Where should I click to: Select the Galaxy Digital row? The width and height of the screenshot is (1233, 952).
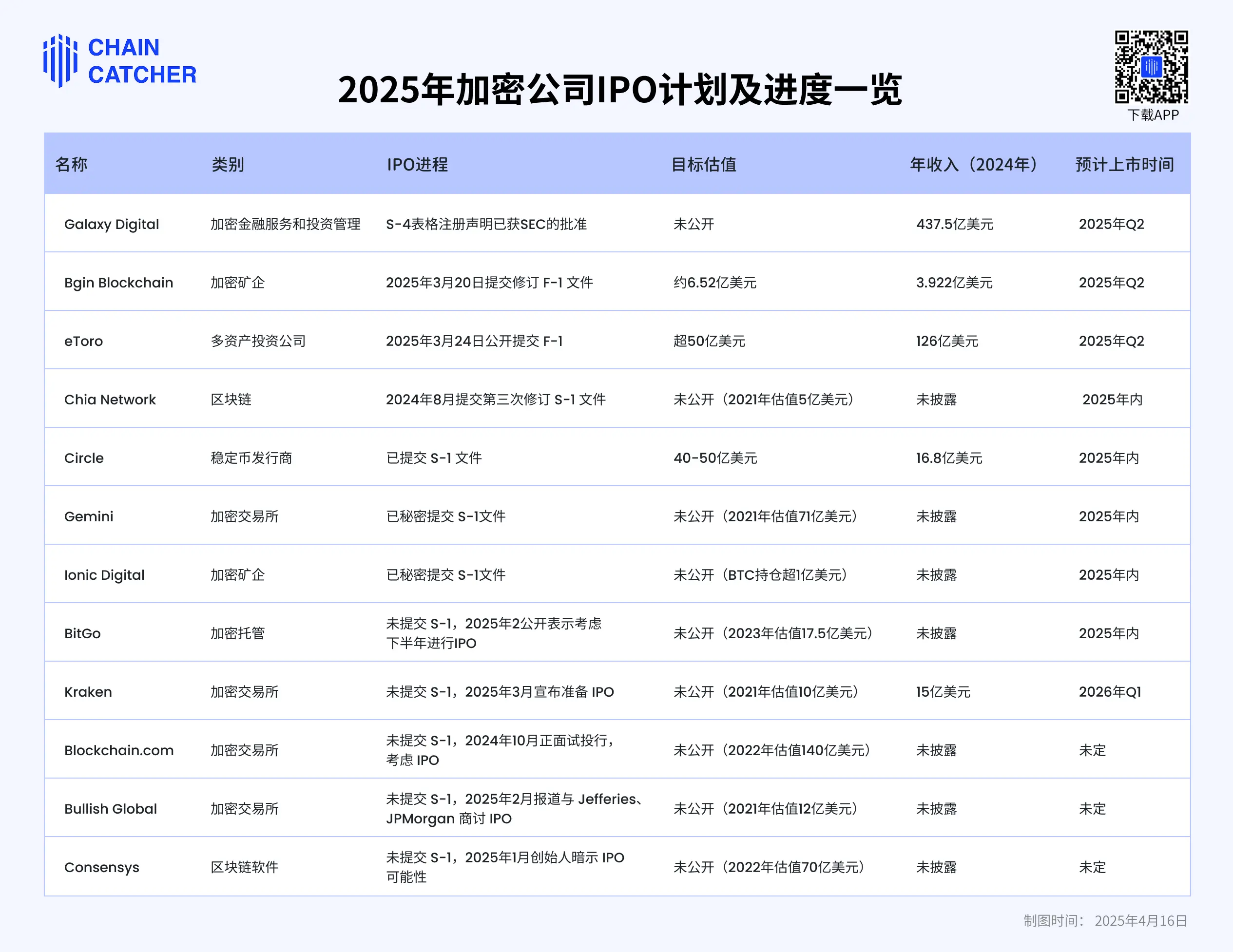point(112,224)
